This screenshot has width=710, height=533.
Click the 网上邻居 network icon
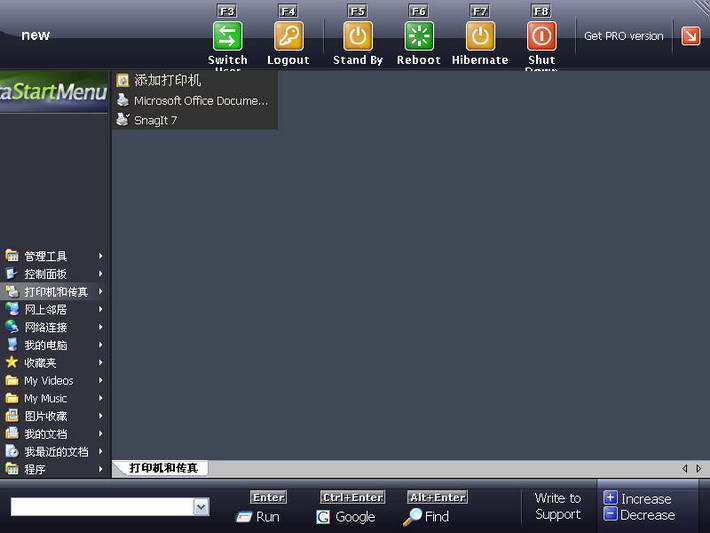12,309
